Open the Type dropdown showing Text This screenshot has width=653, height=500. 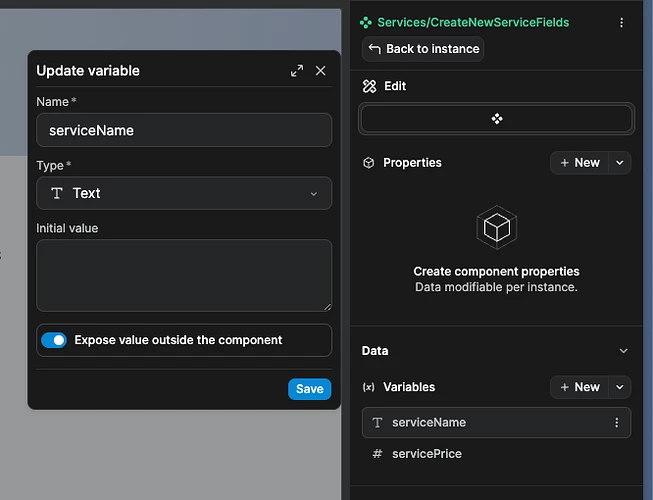(184, 193)
